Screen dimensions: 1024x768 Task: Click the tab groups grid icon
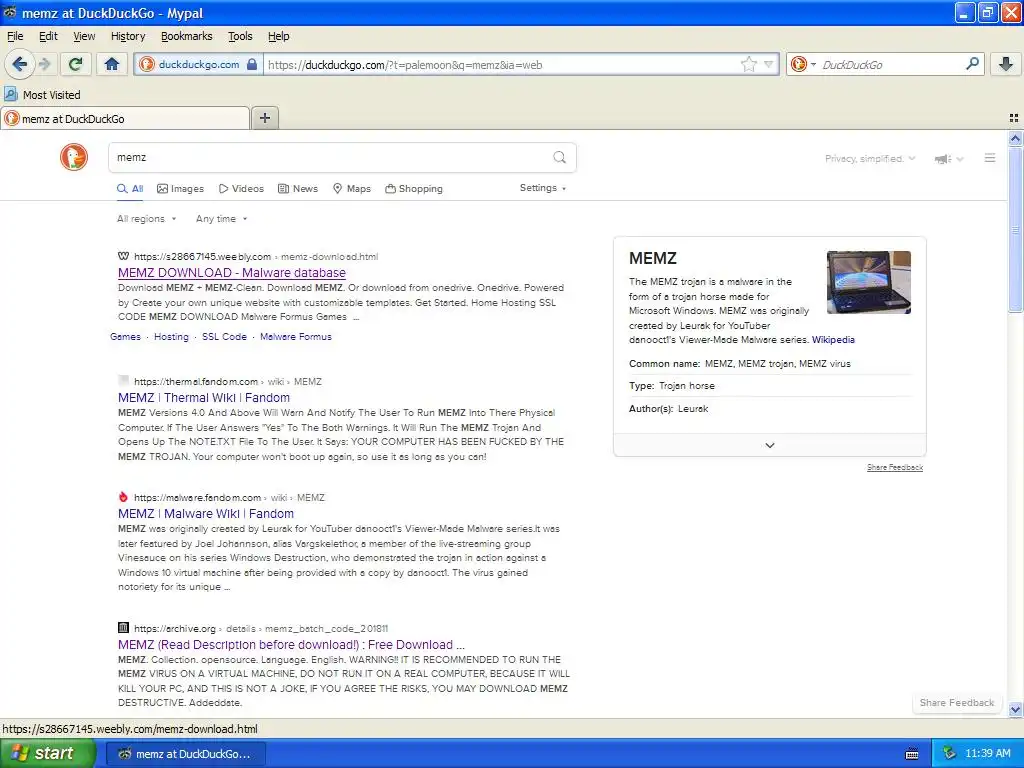click(x=1014, y=118)
